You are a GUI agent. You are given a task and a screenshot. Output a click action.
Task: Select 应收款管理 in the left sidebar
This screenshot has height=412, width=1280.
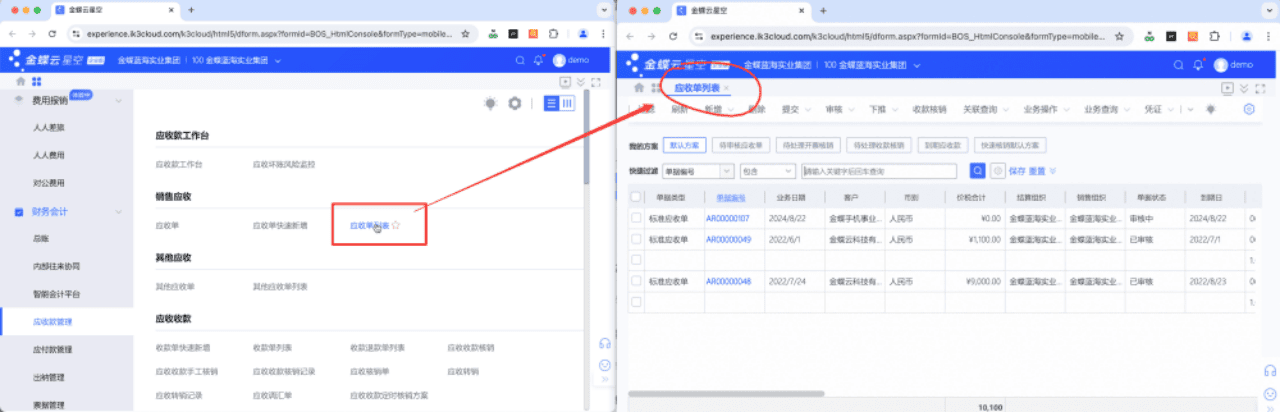pyautogui.click(x=52, y=322)
